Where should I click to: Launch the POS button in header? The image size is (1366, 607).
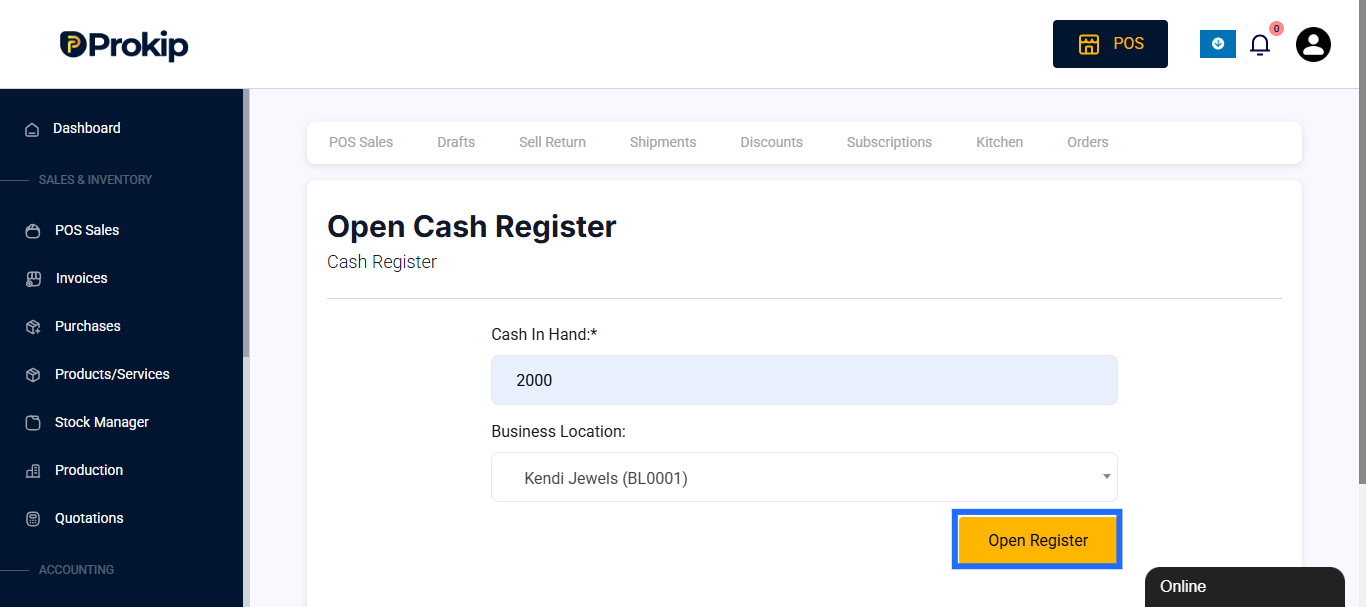pos(1110,44)
